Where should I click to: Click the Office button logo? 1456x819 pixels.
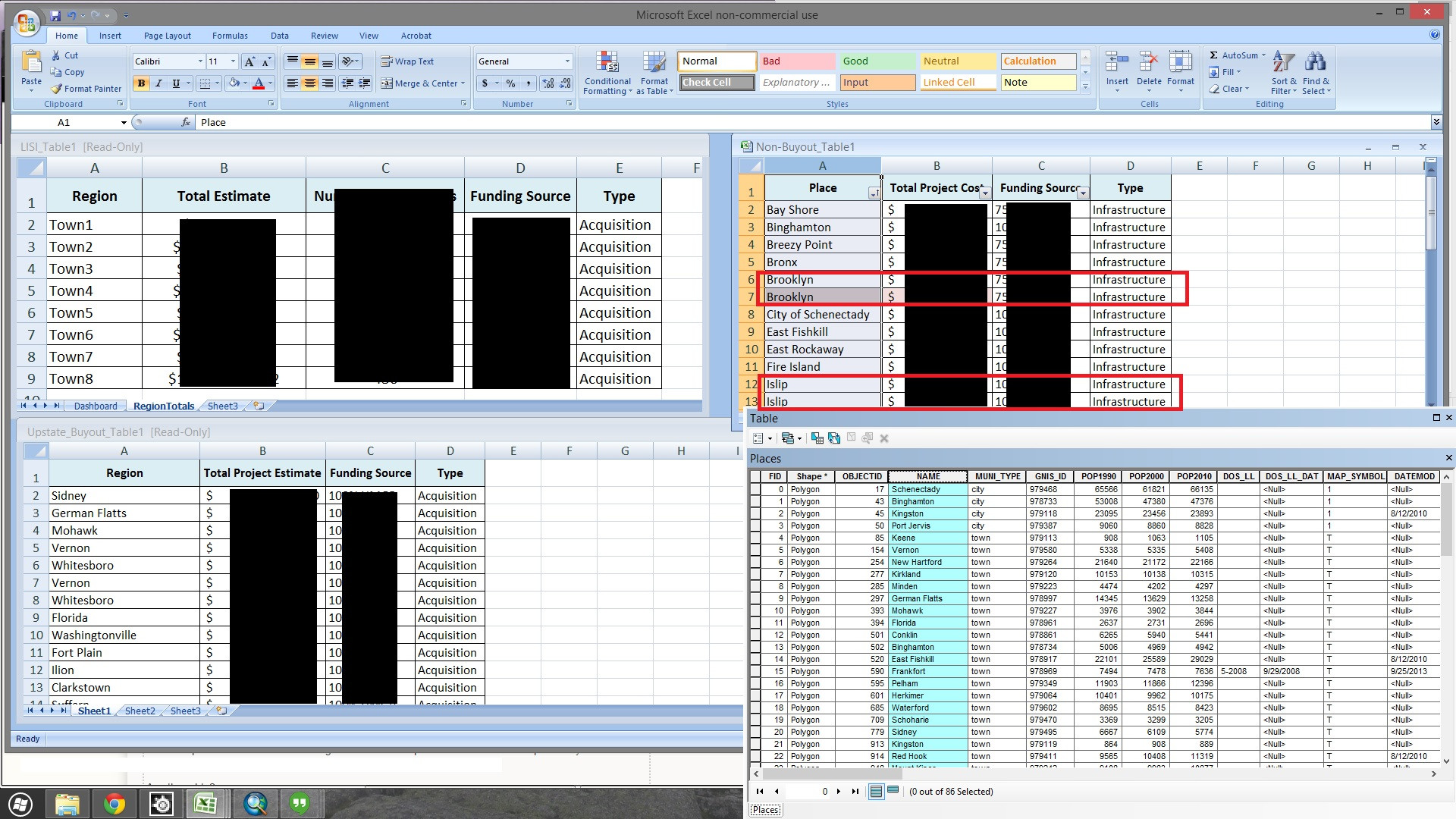pyautogui.click(x=26, y=23)
